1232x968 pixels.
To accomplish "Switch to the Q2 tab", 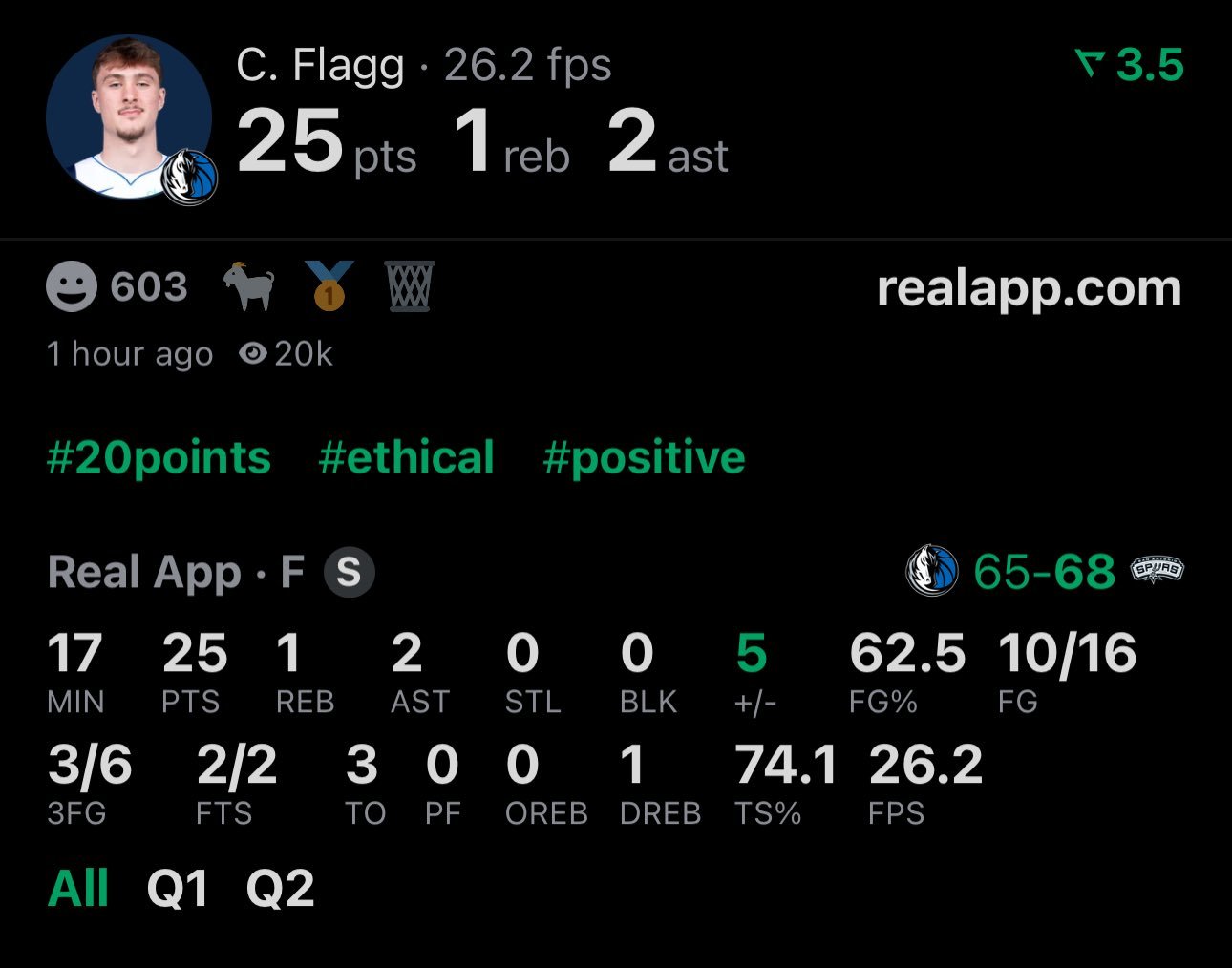I will (280, 889).
